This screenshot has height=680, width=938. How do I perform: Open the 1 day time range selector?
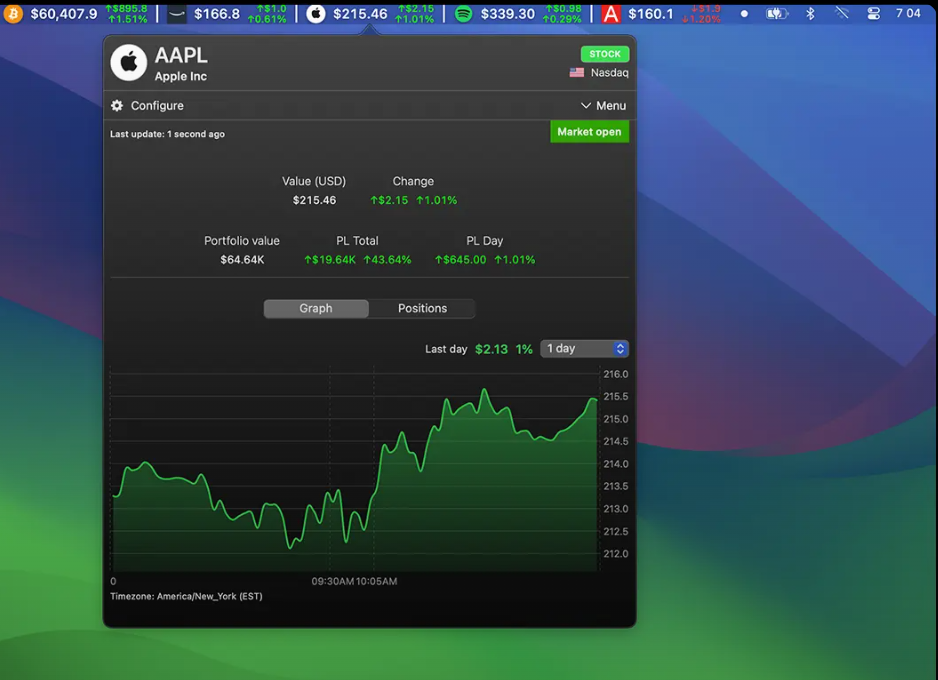pyautogui.click(x=584, y=349)
